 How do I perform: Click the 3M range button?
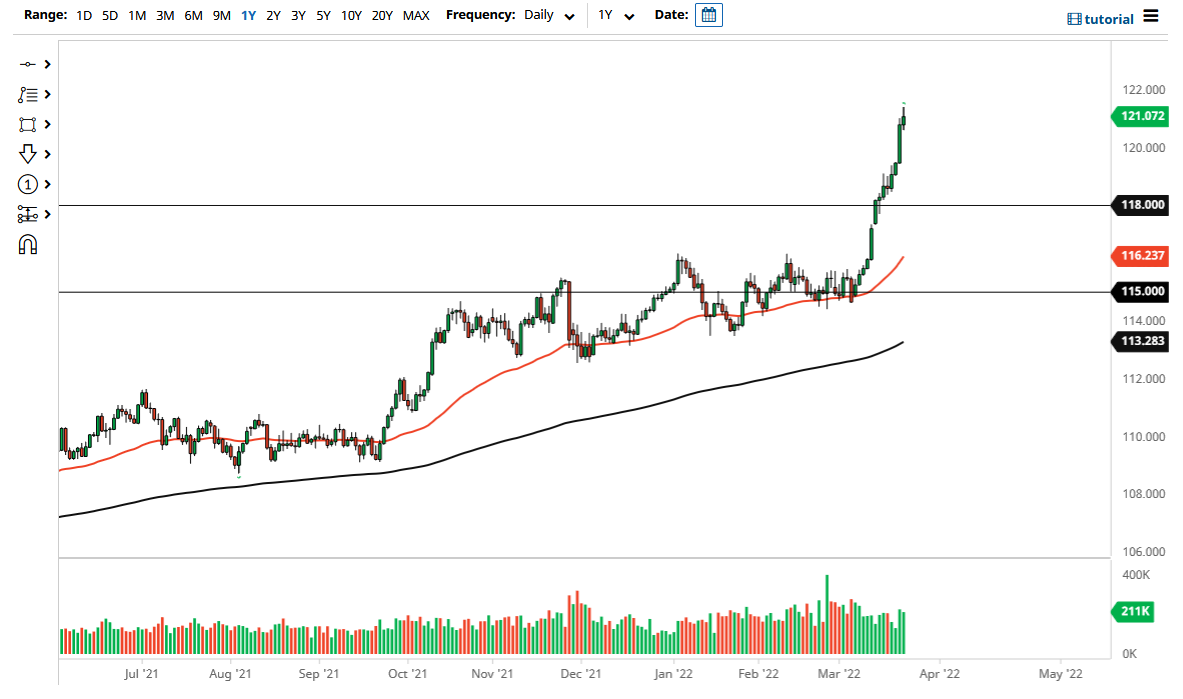point(164,15)
